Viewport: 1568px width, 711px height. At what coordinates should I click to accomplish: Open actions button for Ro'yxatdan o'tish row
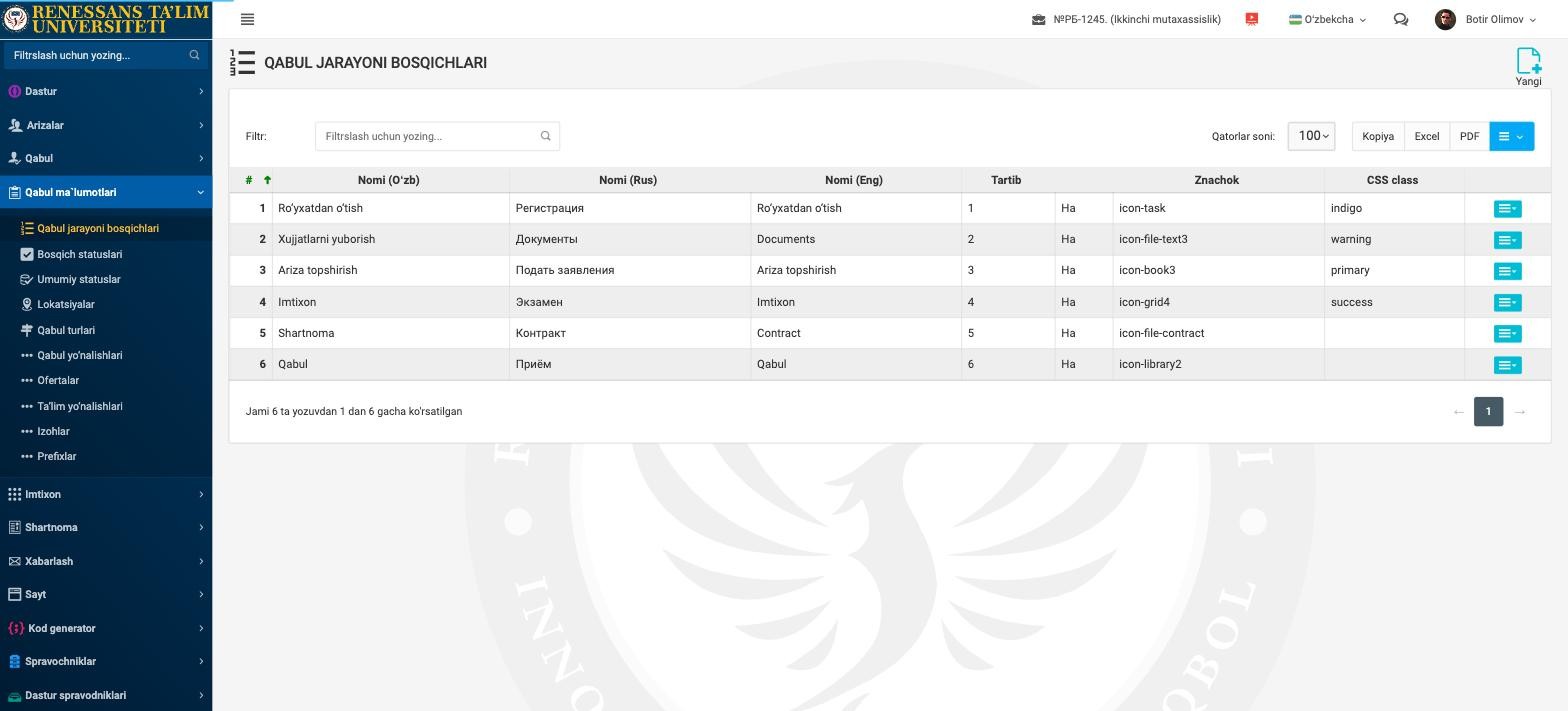pyautogui.click(x=1507, y=209)
